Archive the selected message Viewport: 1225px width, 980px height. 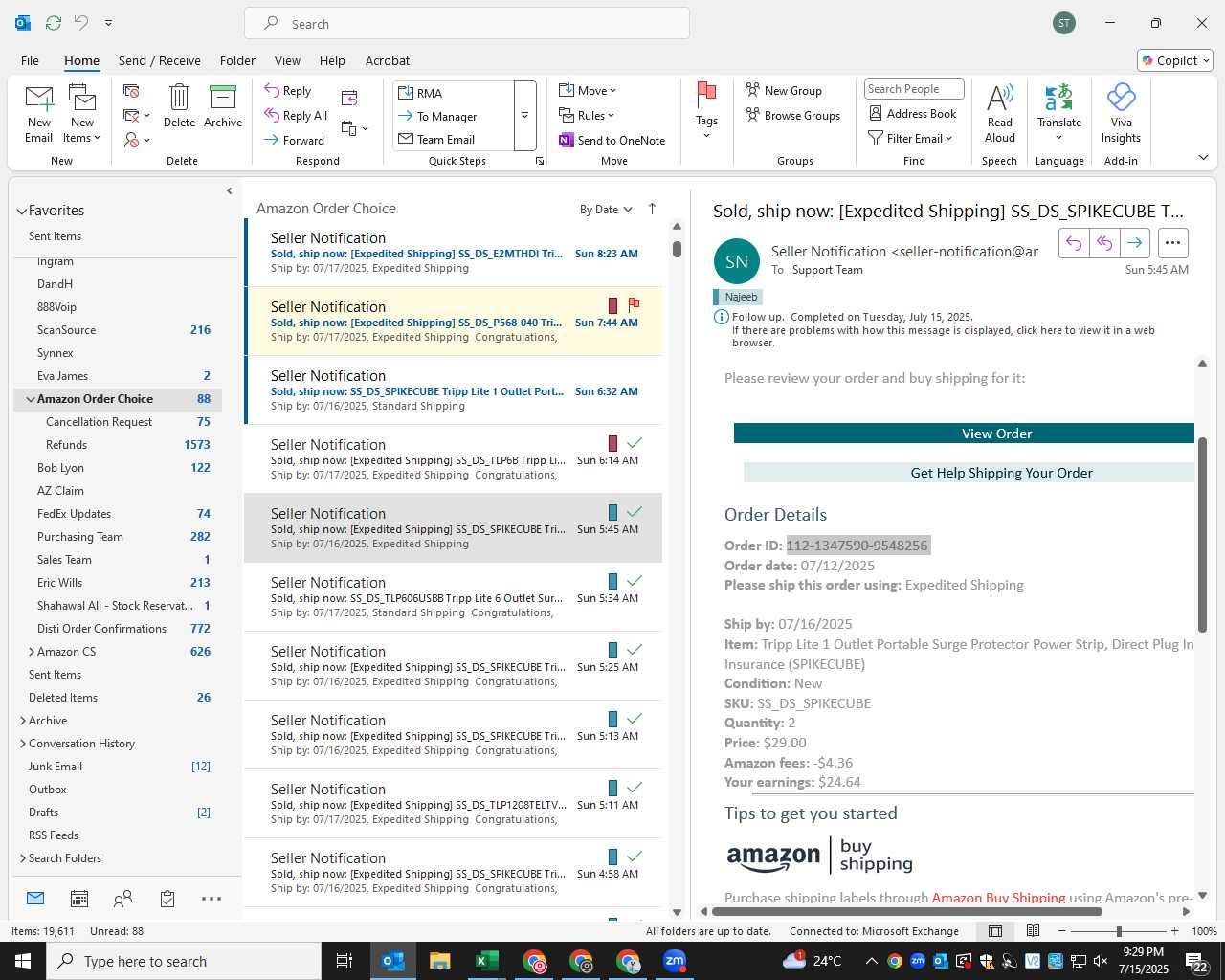[223, 106]
